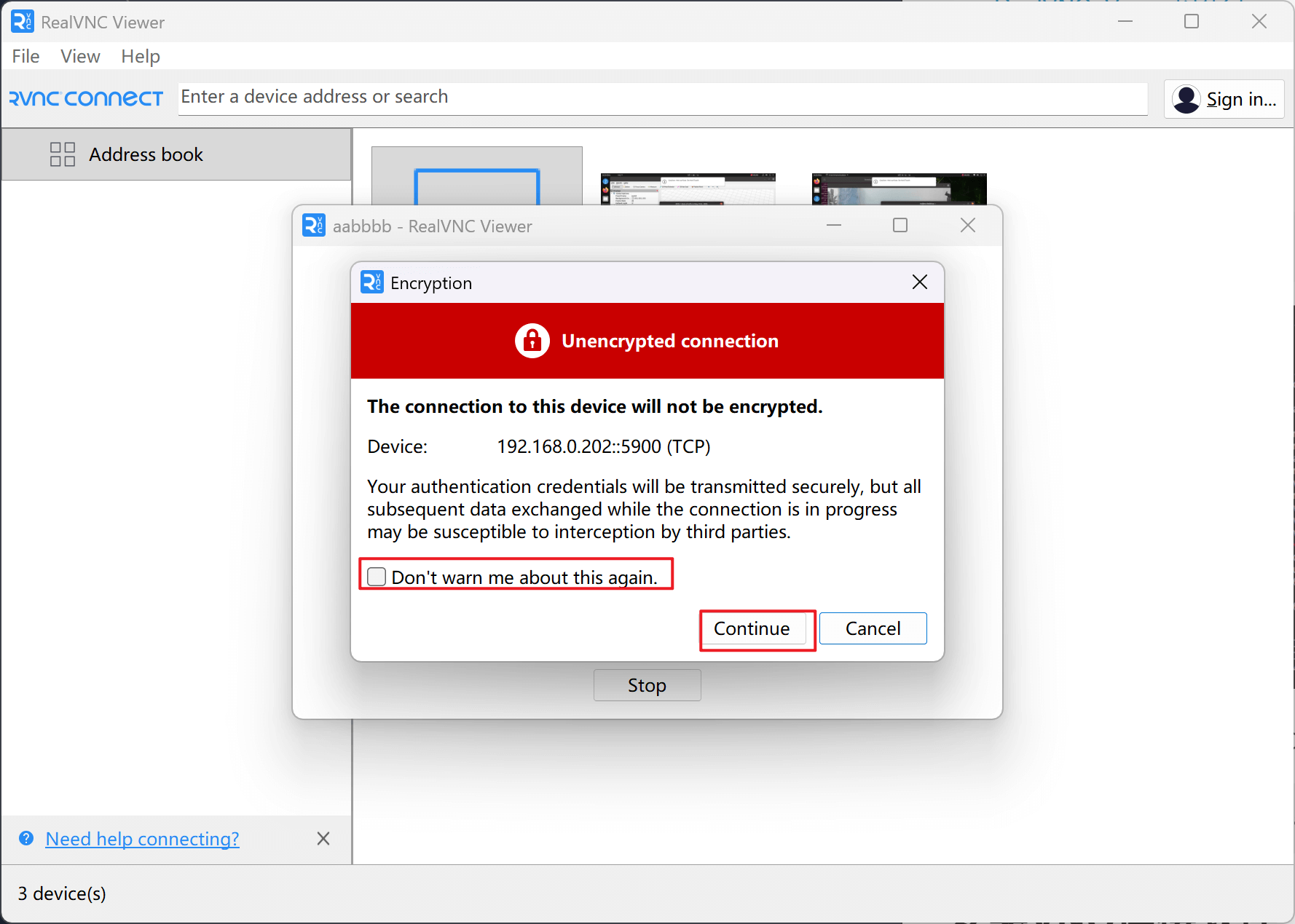Select Address book in the sidebar
The image size is (1295, 924).
(146, 154)
